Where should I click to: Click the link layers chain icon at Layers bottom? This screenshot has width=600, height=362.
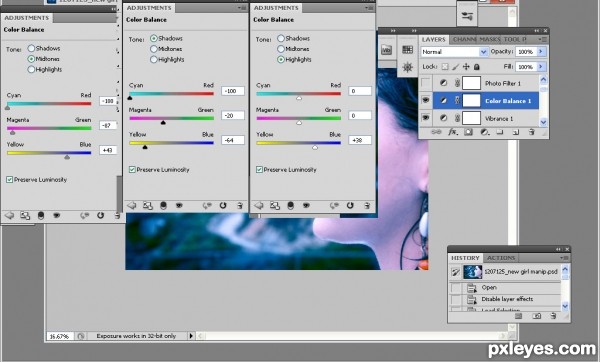436,132
